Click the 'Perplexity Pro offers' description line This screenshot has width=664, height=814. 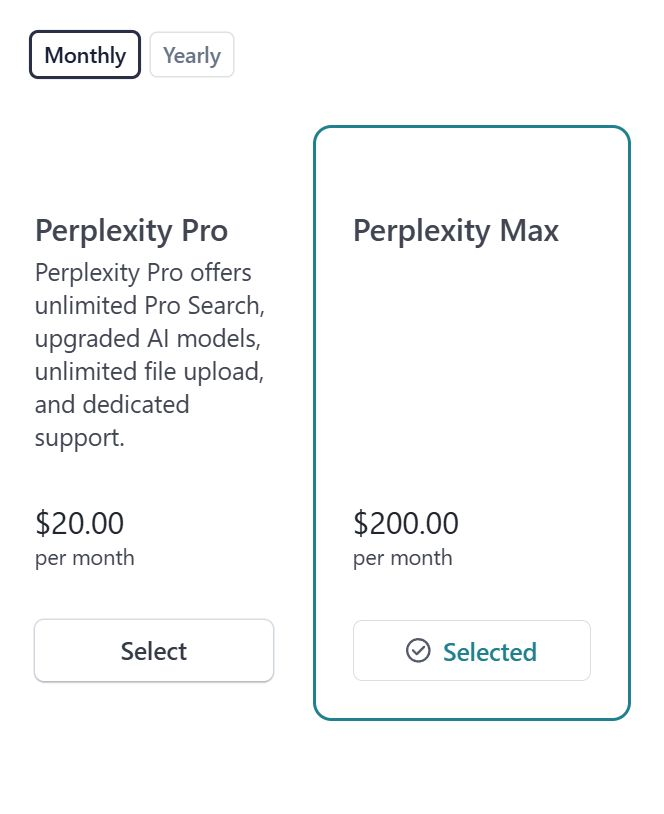point(143,273)
